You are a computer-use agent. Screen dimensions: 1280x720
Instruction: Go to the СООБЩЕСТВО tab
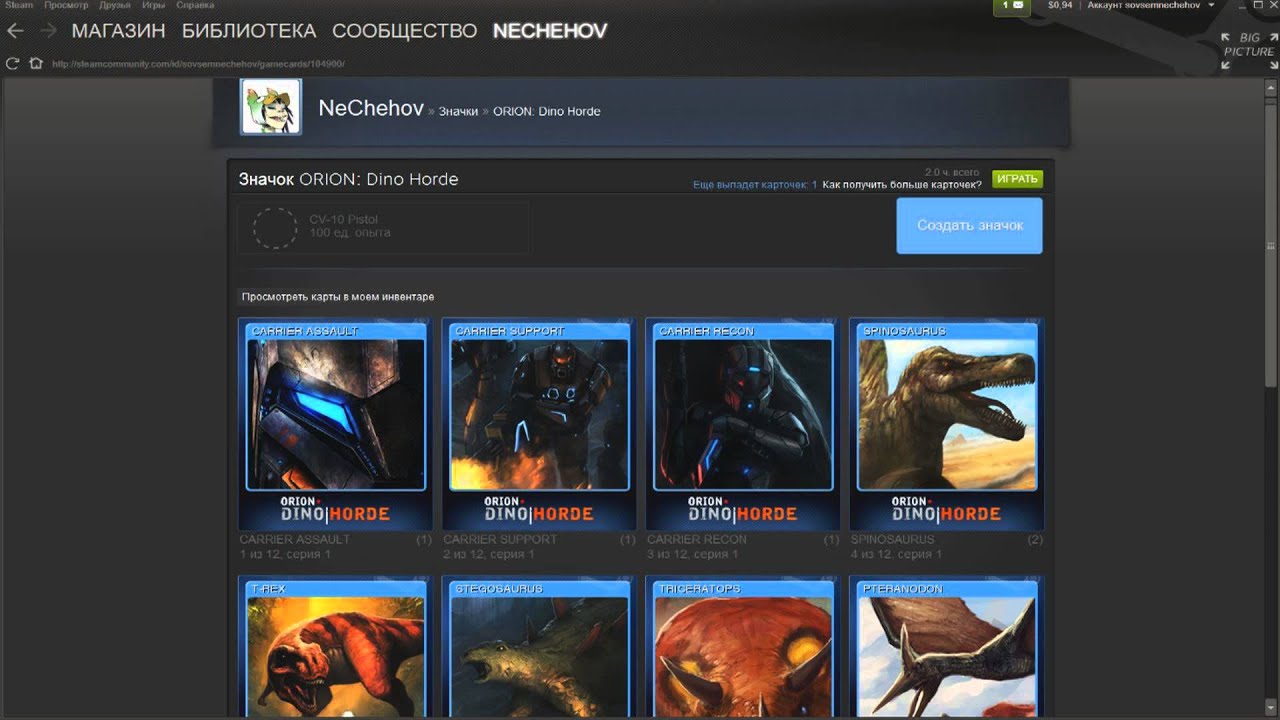pyautogui.click(x=404, y=31)
